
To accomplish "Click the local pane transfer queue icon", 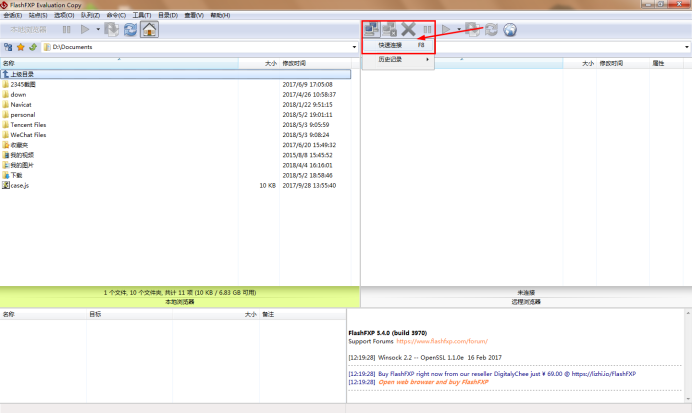I will pyautogui.click(x=111, y=30).
